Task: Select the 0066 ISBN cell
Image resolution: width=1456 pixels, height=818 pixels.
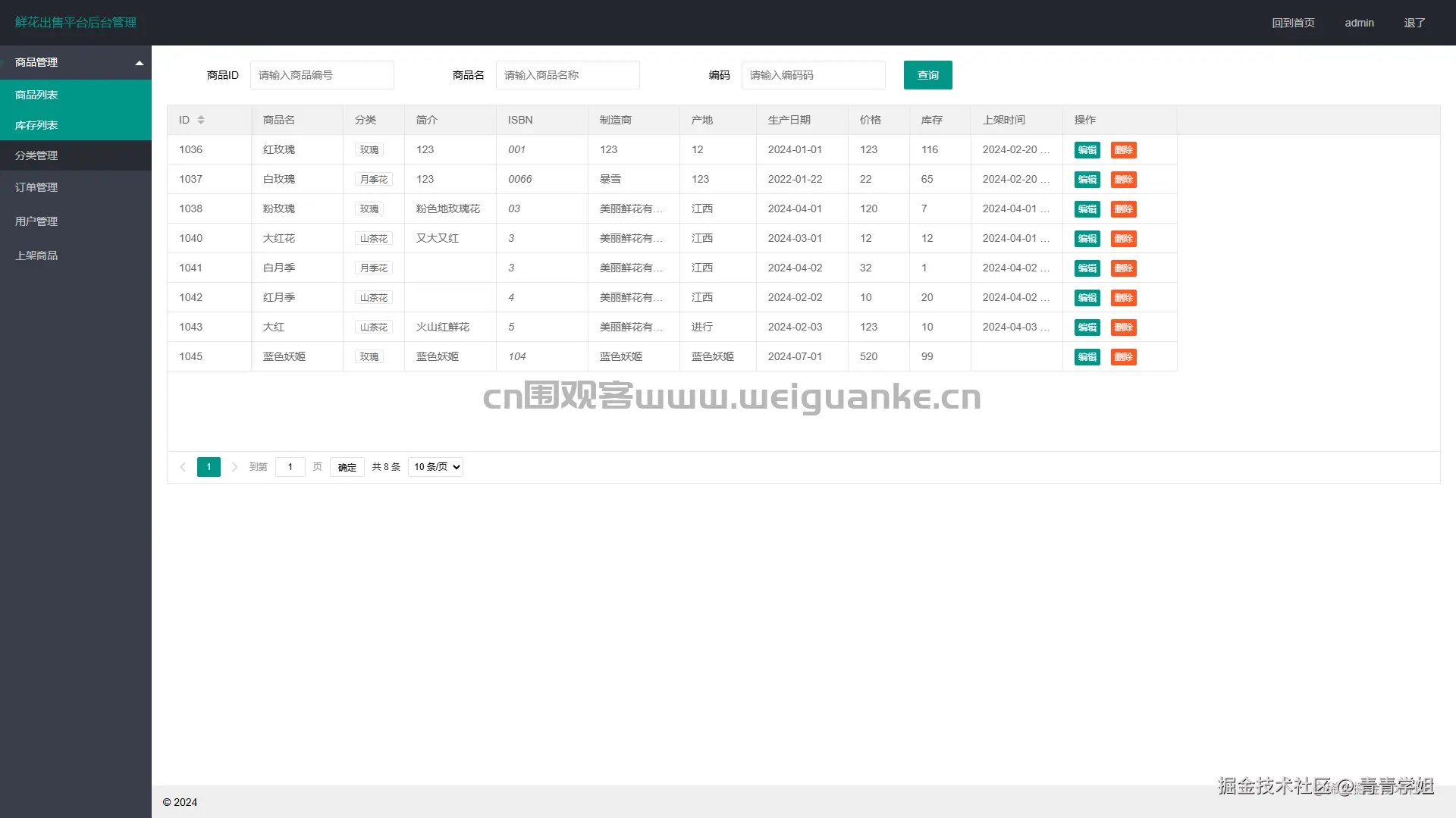Action: 542,179
